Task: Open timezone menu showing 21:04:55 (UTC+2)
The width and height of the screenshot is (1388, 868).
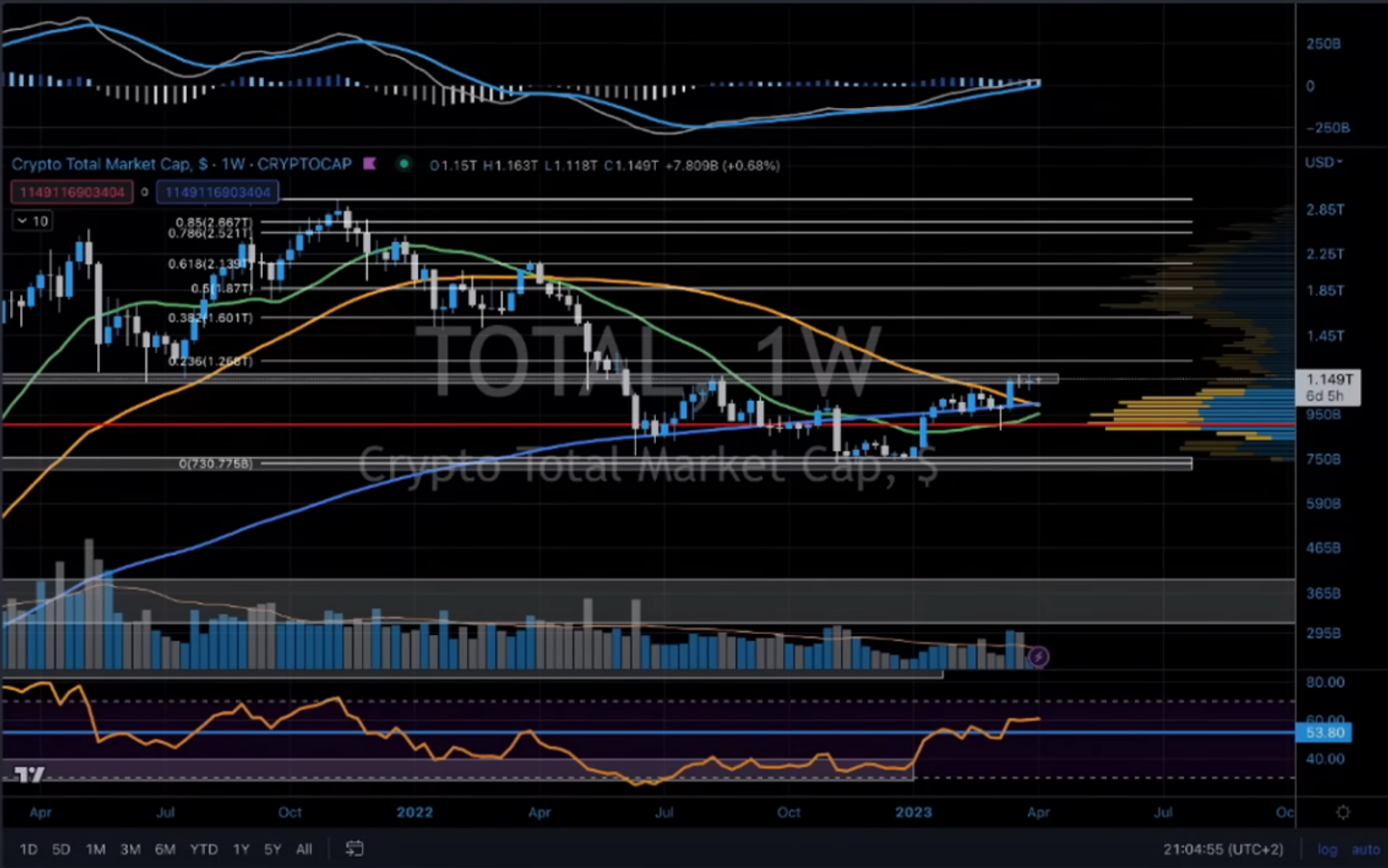Action: 1223,850
